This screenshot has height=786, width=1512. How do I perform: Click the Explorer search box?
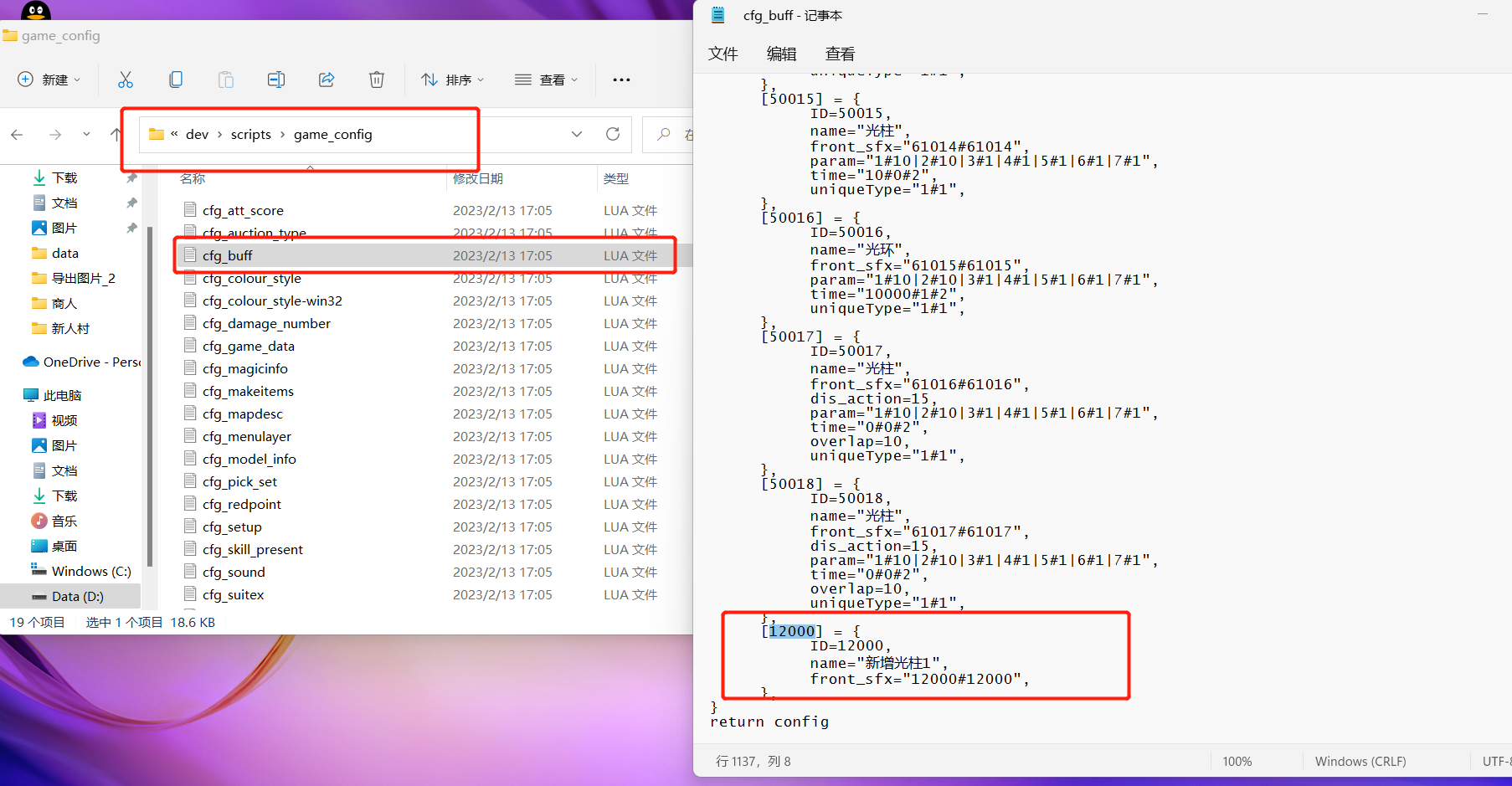[670, 134]
